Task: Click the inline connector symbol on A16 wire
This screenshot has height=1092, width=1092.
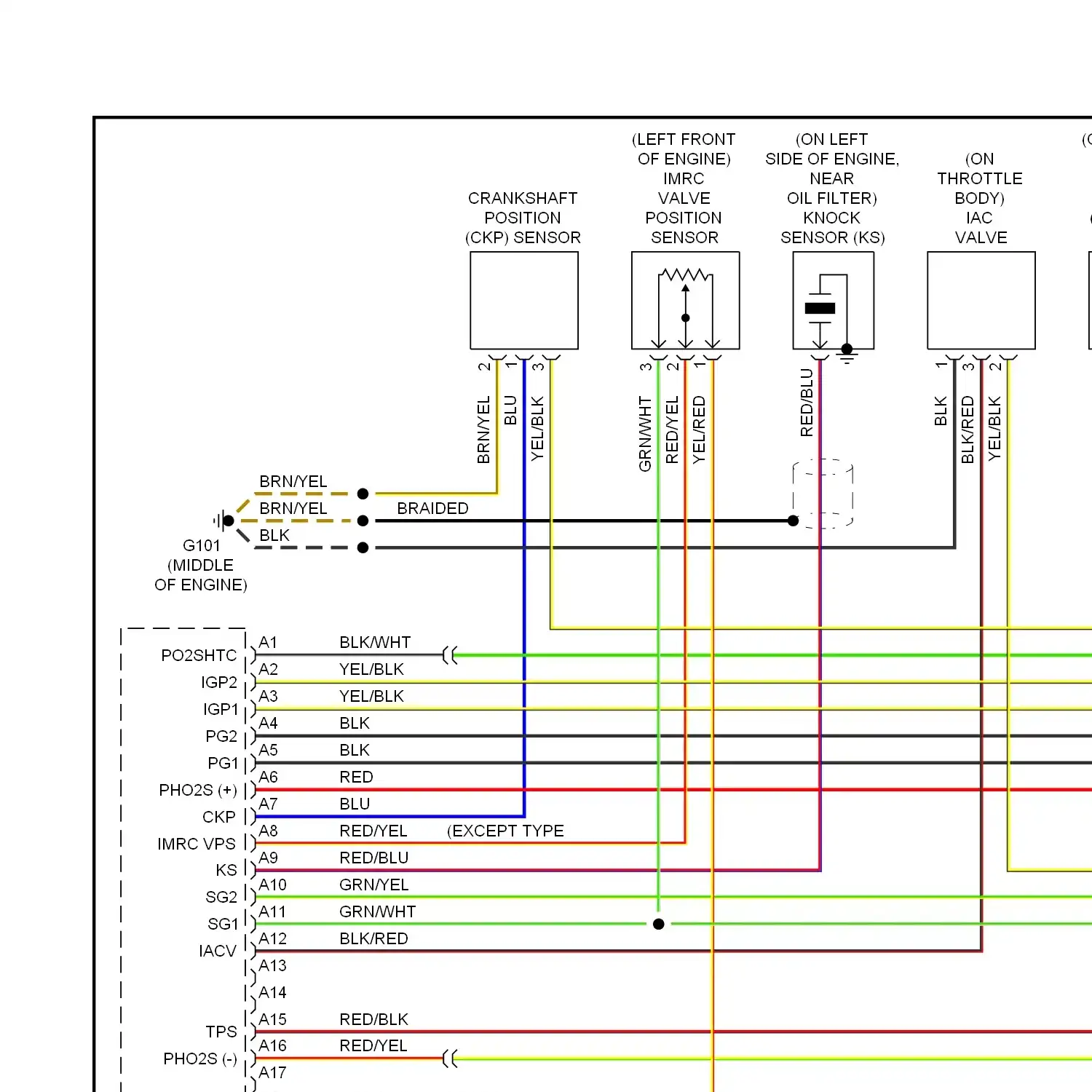Action: (451, 1059)
